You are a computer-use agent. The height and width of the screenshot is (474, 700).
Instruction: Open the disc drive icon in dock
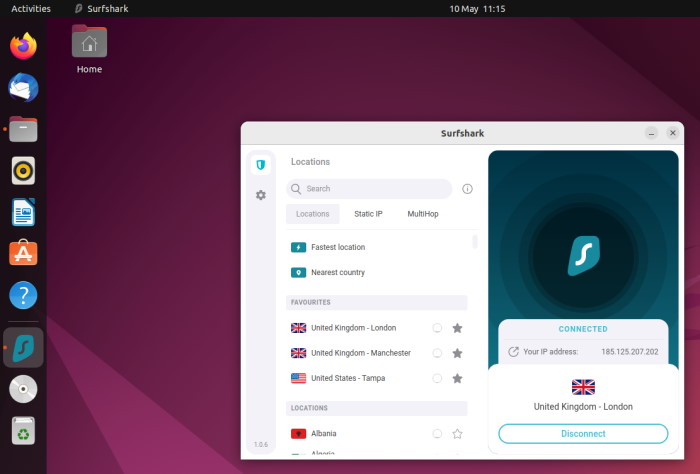click(x=23, y=389)
